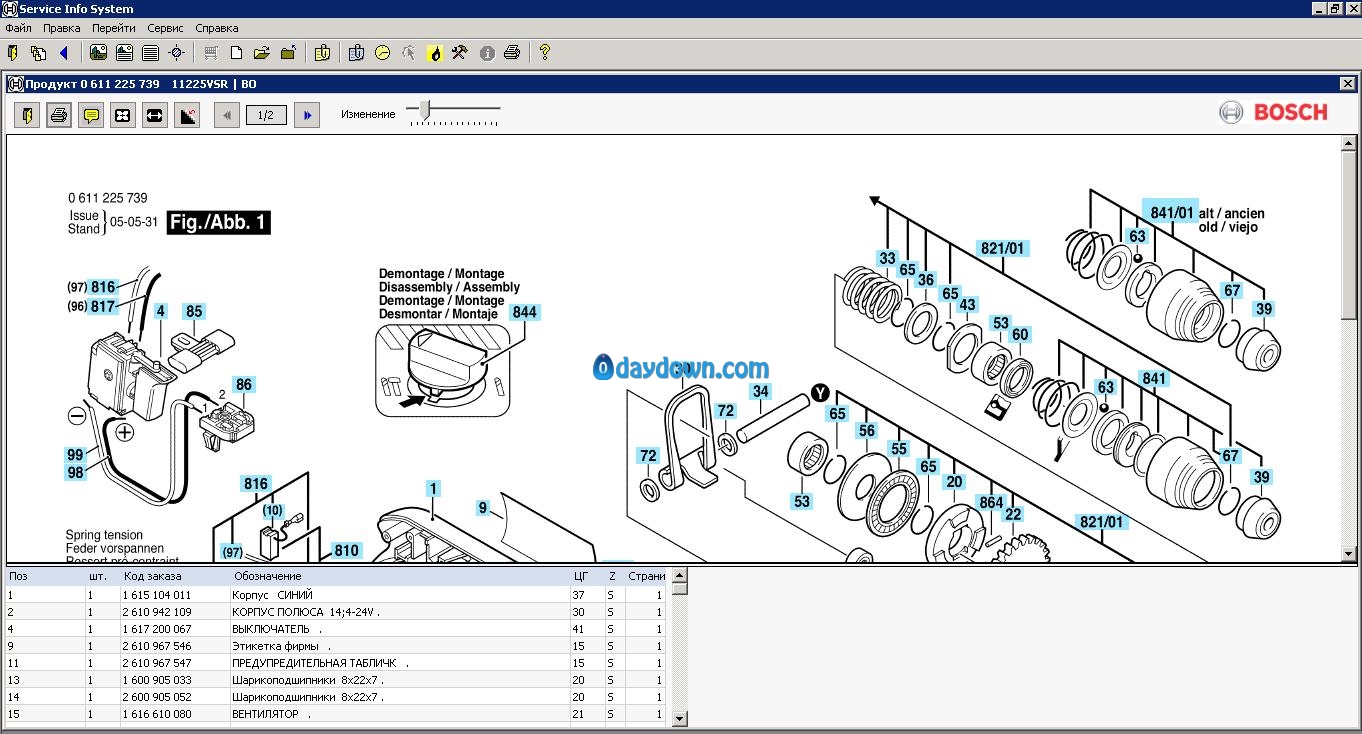The height and width of the screenshot is (734, 1362).
Task: Print the exploded drawing from product toolbar
Action: (59, 116)
